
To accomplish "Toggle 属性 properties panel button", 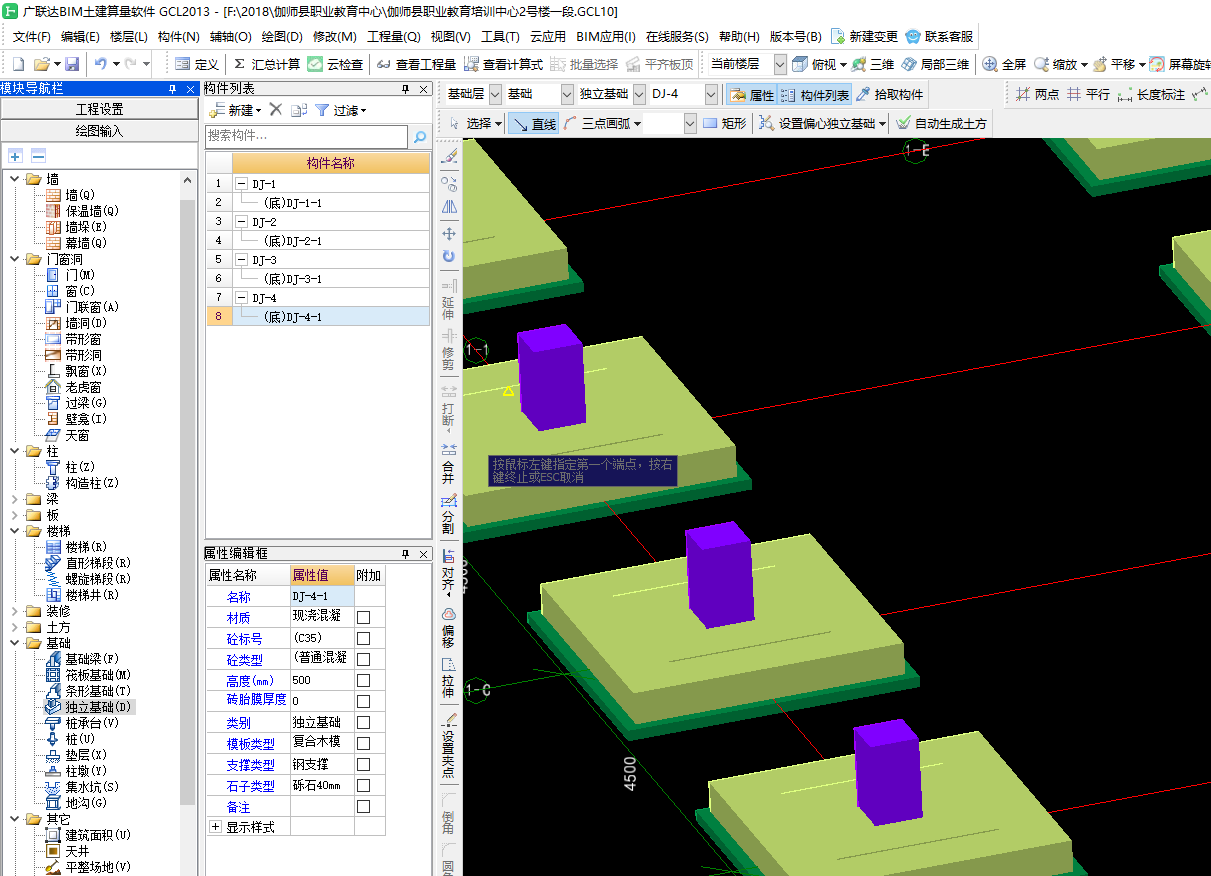I will [x=752, y=95].
